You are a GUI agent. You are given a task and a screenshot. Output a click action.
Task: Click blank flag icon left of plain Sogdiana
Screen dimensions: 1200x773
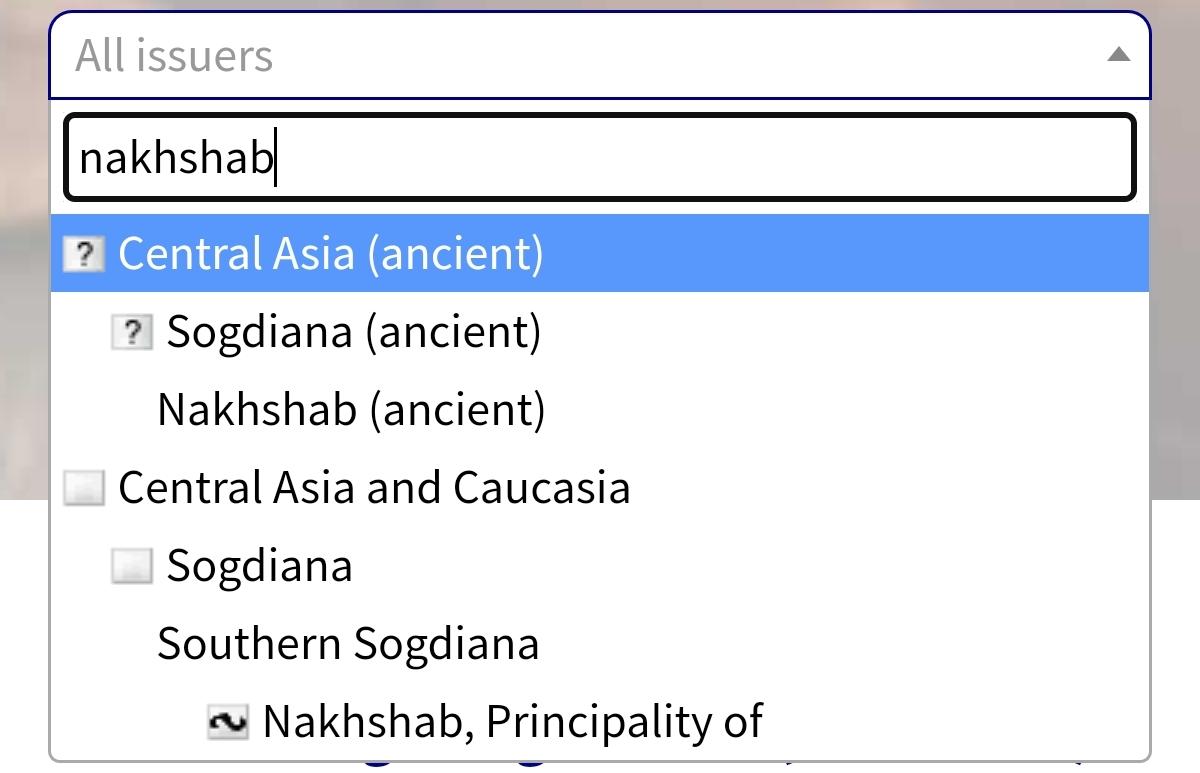point(132,566)
